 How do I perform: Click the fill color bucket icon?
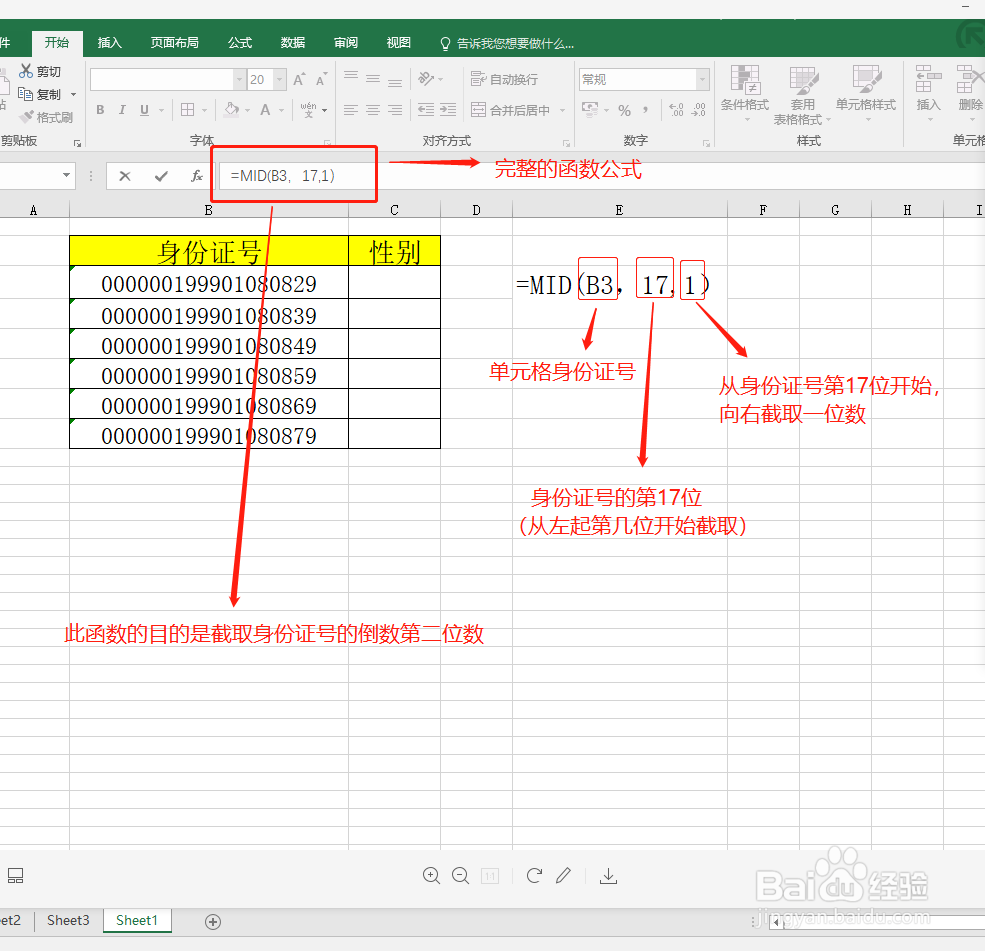[231, 110]
